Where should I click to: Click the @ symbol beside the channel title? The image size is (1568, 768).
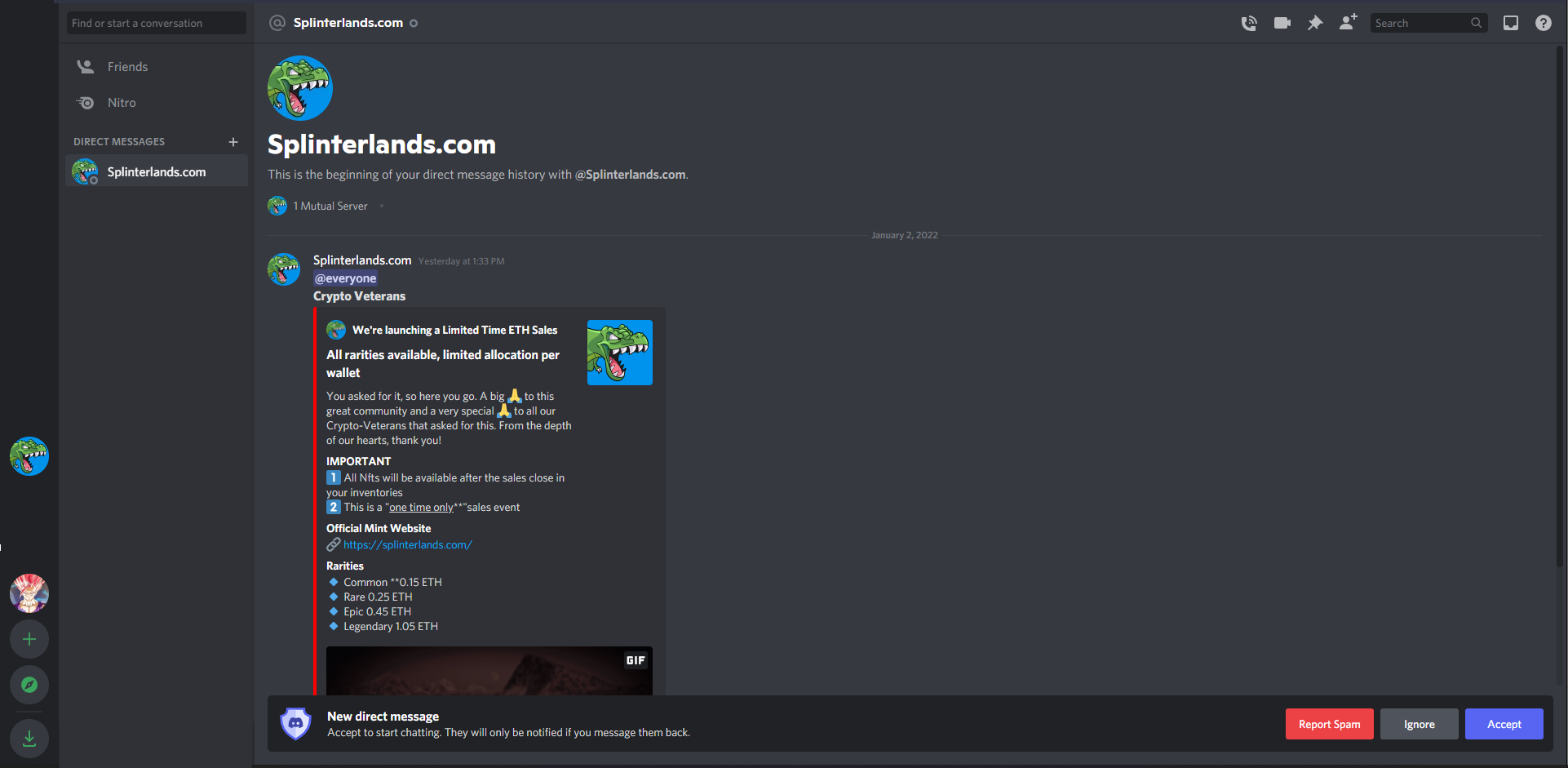pyautogui.click(x=277, y=23)
